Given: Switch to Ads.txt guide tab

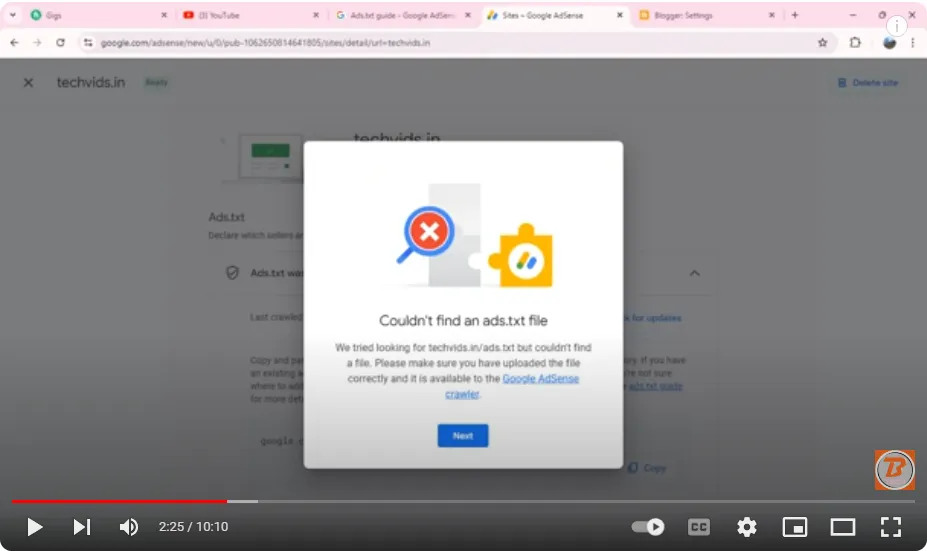Looking at the screenshot, I should [401, 15].
